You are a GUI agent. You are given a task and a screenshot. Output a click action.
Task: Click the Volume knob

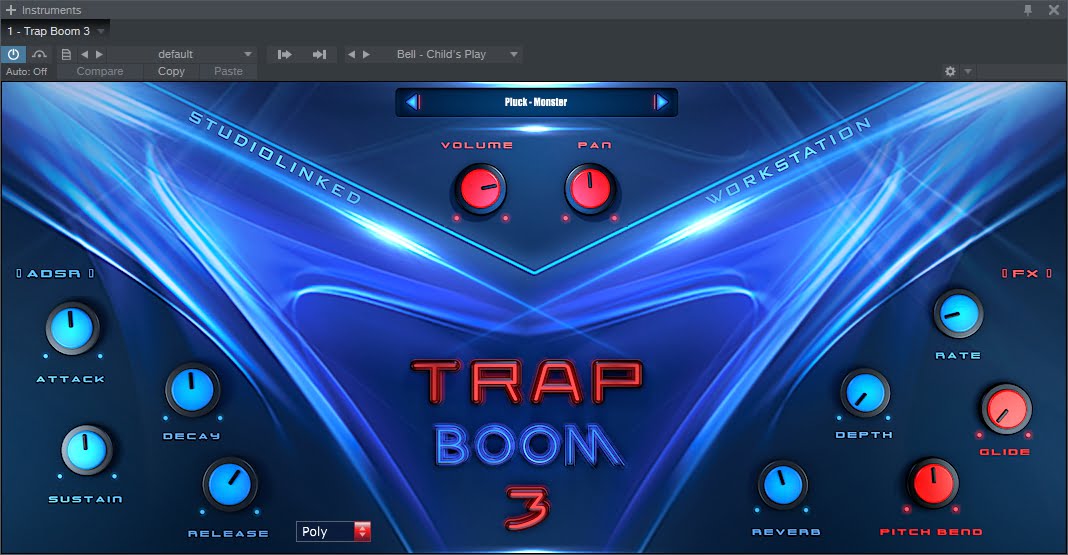pos(480,189)
